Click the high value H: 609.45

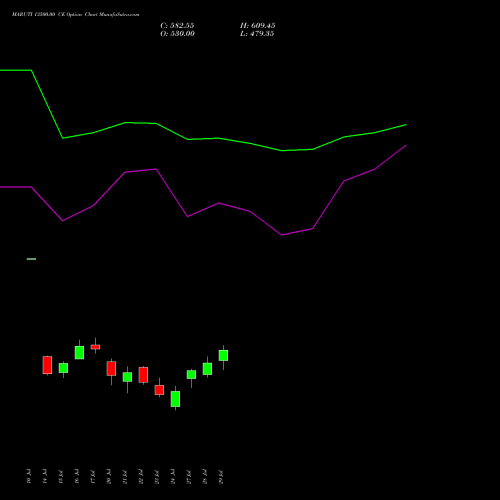coord(257,26)
